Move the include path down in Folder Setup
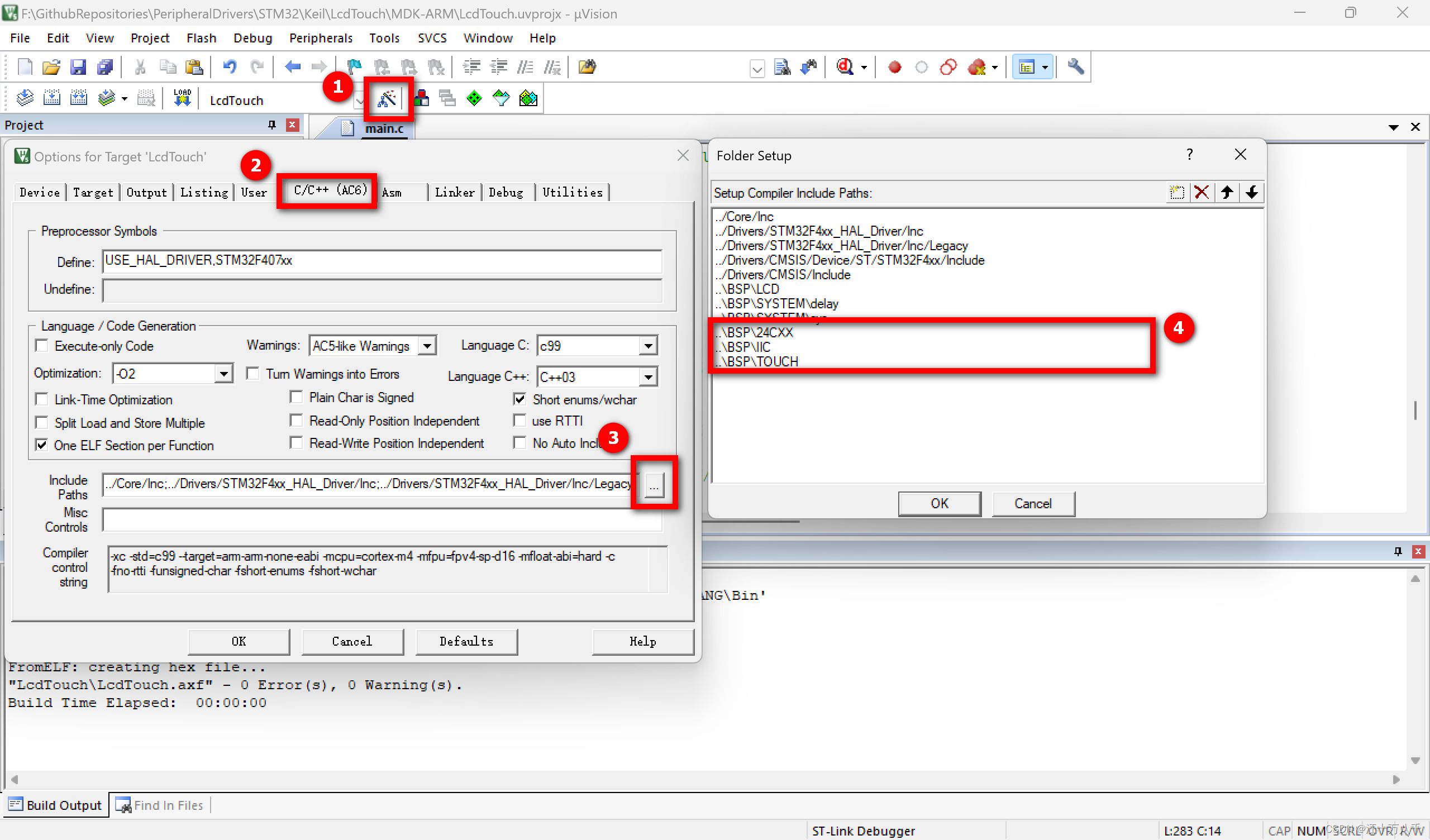 click(1252, 192)
